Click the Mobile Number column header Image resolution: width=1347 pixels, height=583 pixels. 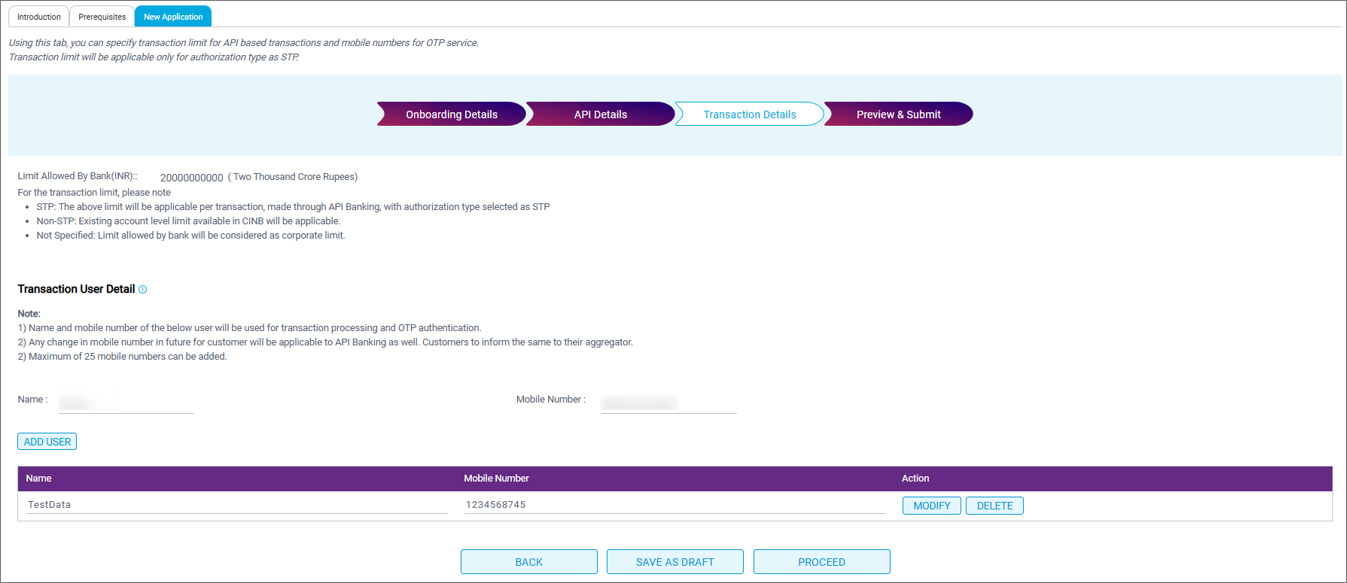tap(496, 479)
